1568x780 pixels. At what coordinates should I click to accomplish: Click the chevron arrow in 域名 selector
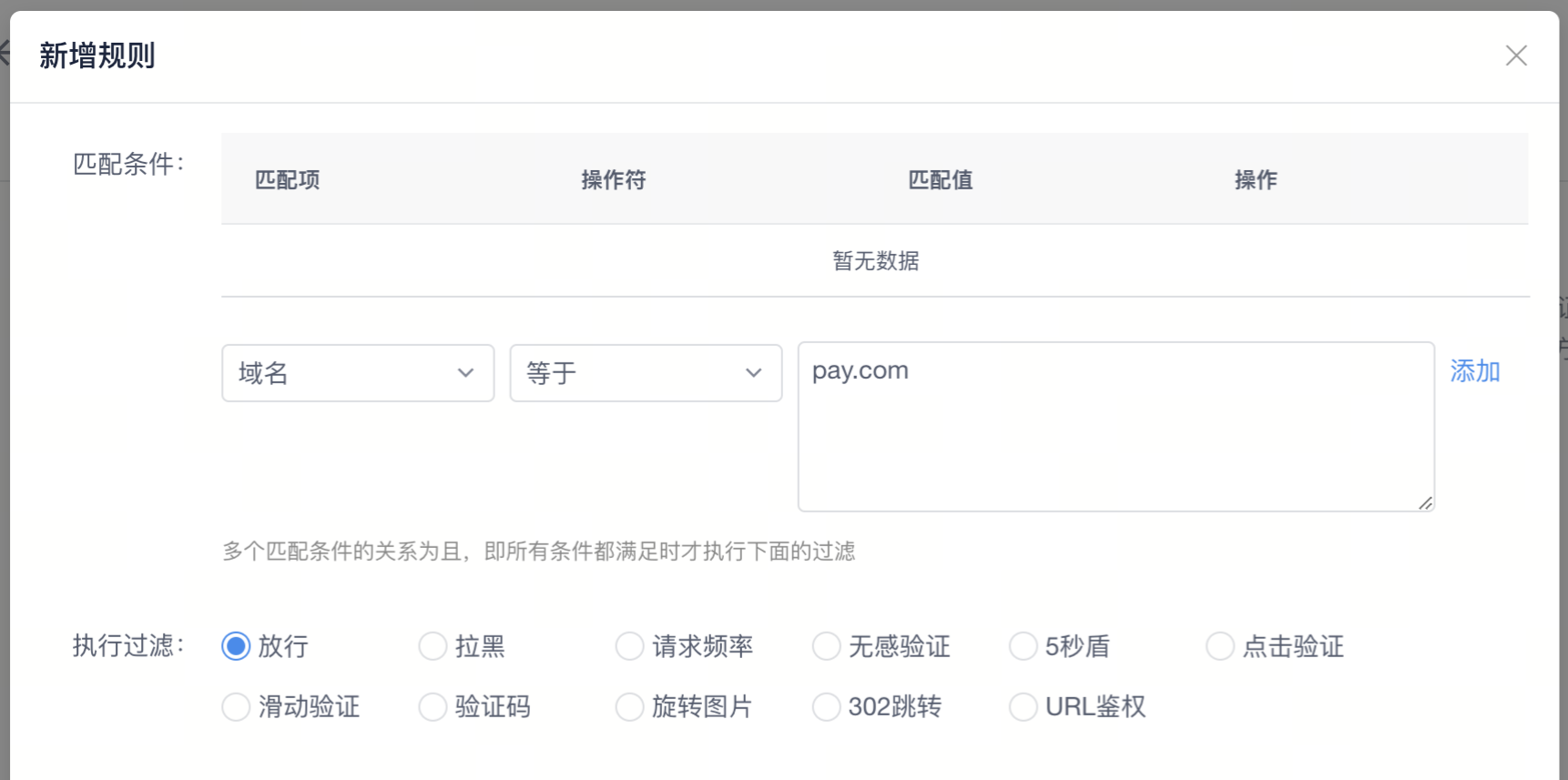point(465,373)
